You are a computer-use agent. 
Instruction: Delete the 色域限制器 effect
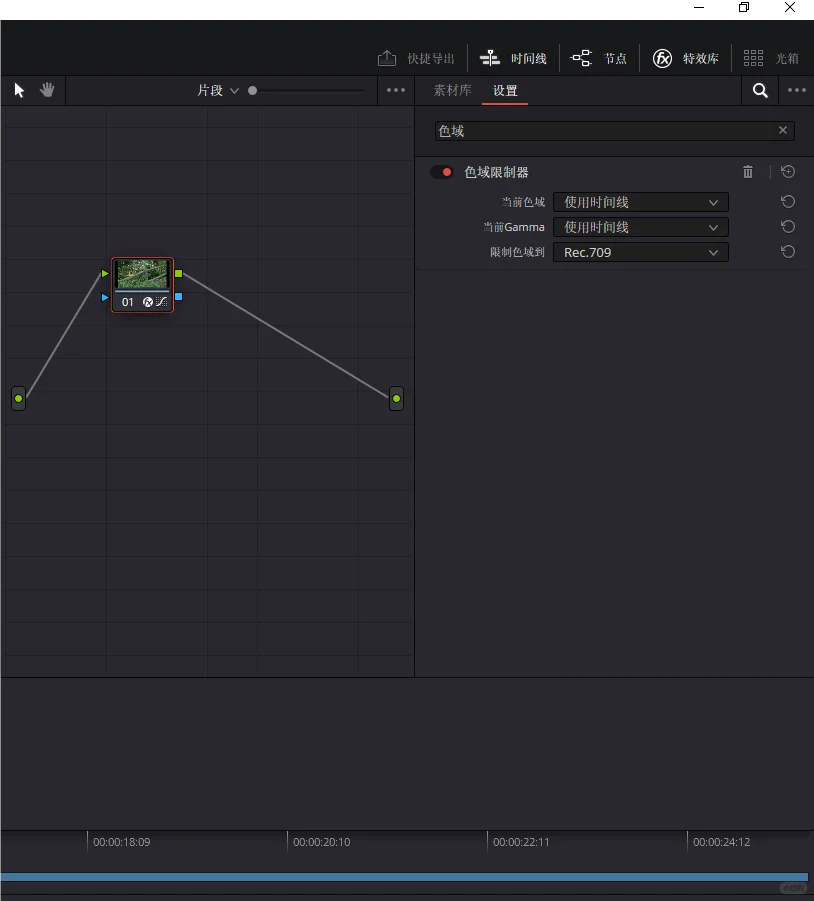pyautogui.click(x=748, y=172)
